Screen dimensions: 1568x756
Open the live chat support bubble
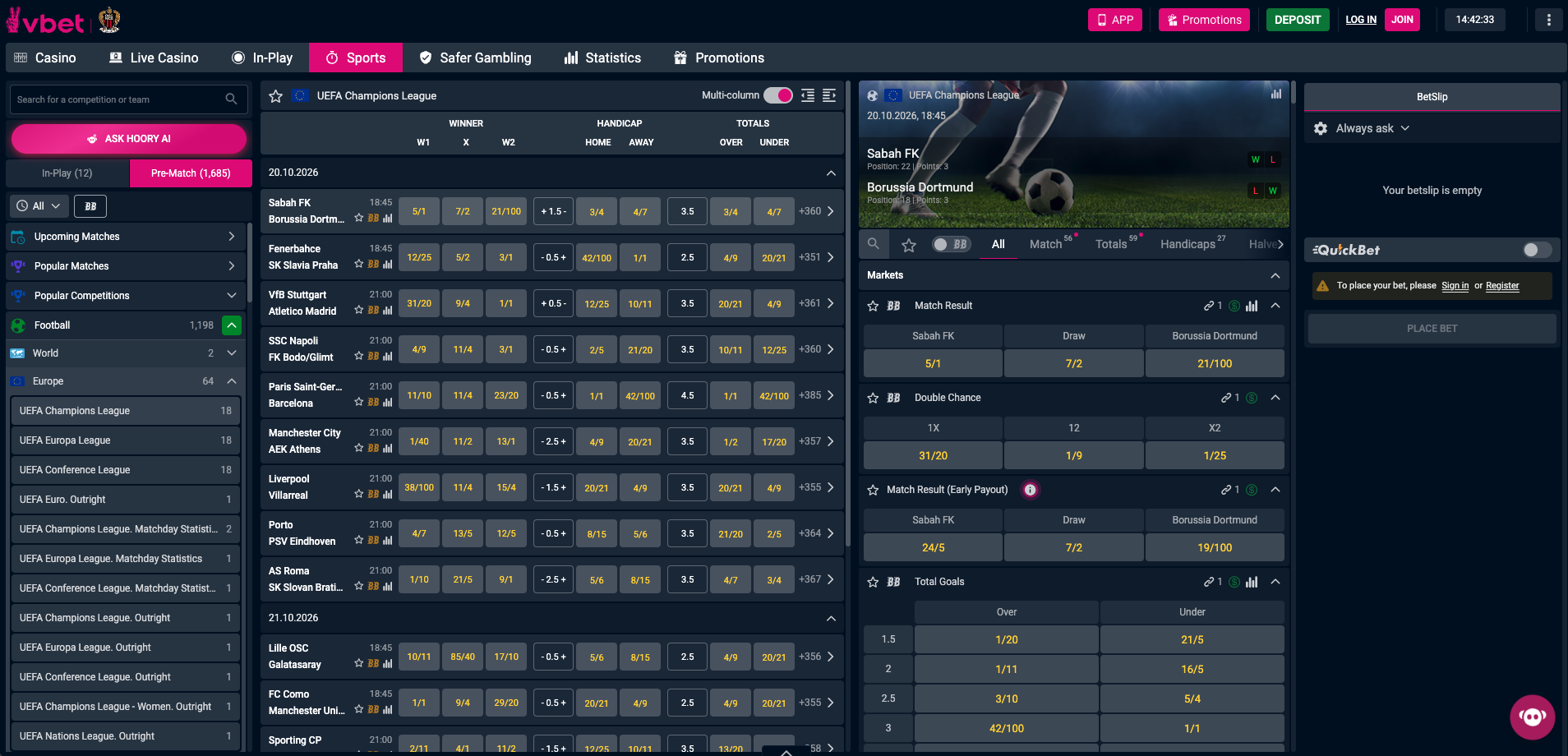click(1533, 717)
